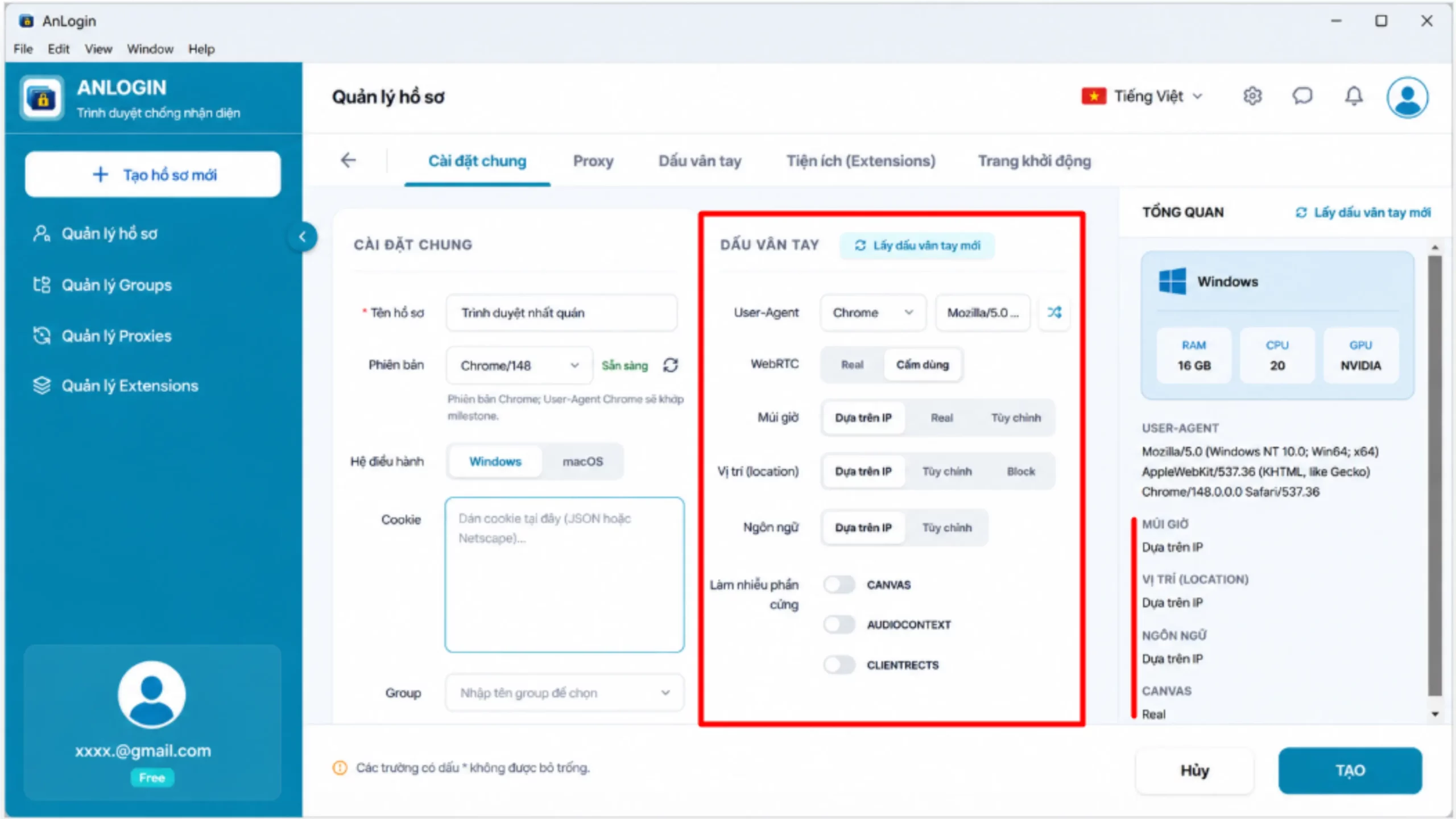Click the sidebar account avatar picture

click(x=152, y=694)
